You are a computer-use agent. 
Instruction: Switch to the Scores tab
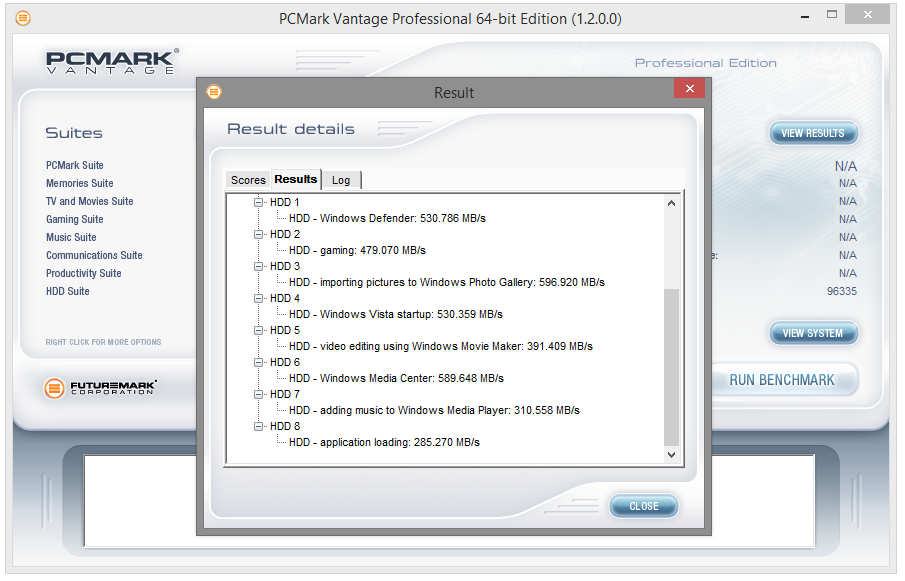248,180
